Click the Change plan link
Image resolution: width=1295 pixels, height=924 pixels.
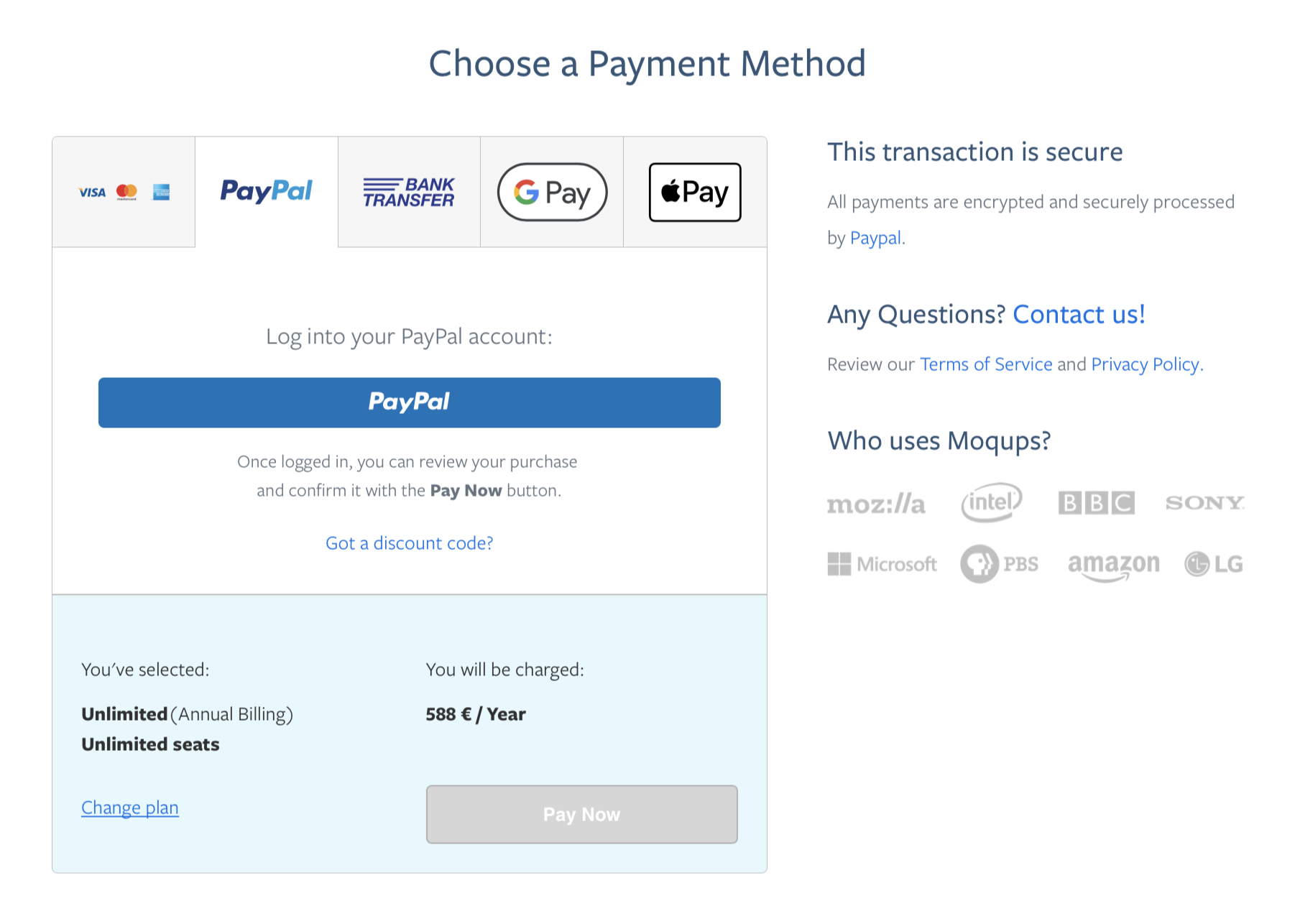click(x=129, y=808)
